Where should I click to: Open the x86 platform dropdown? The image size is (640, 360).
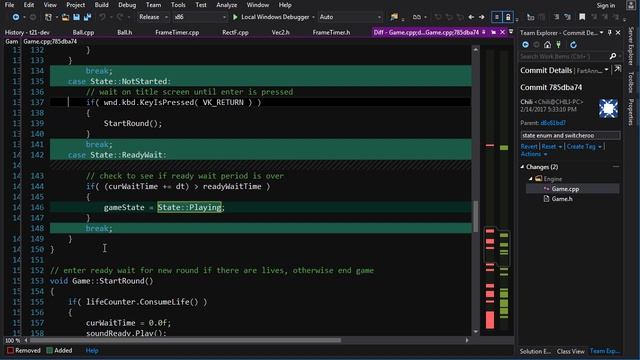click(x=200, y=17)
